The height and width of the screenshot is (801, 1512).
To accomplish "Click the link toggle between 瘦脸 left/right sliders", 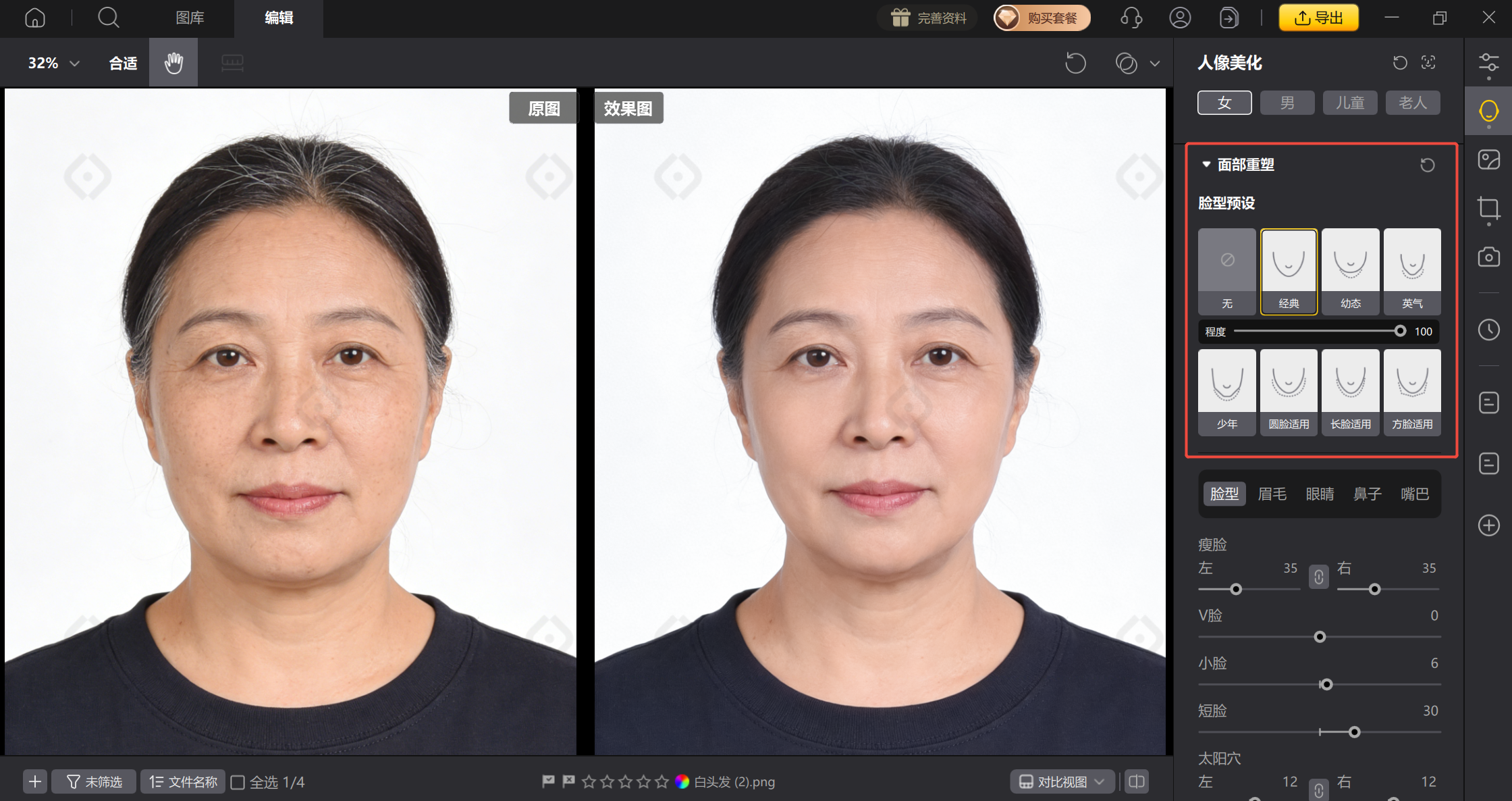I will coord(1318,577).
